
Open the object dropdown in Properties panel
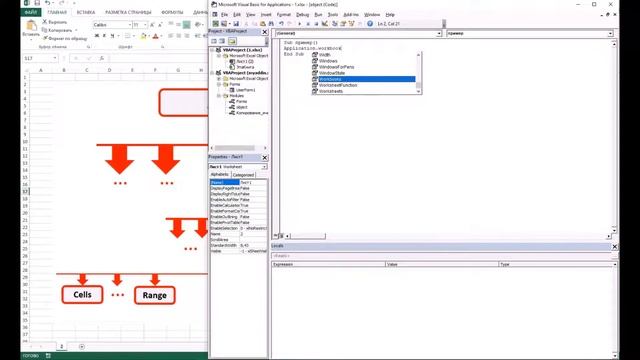(x=264, y=167)
